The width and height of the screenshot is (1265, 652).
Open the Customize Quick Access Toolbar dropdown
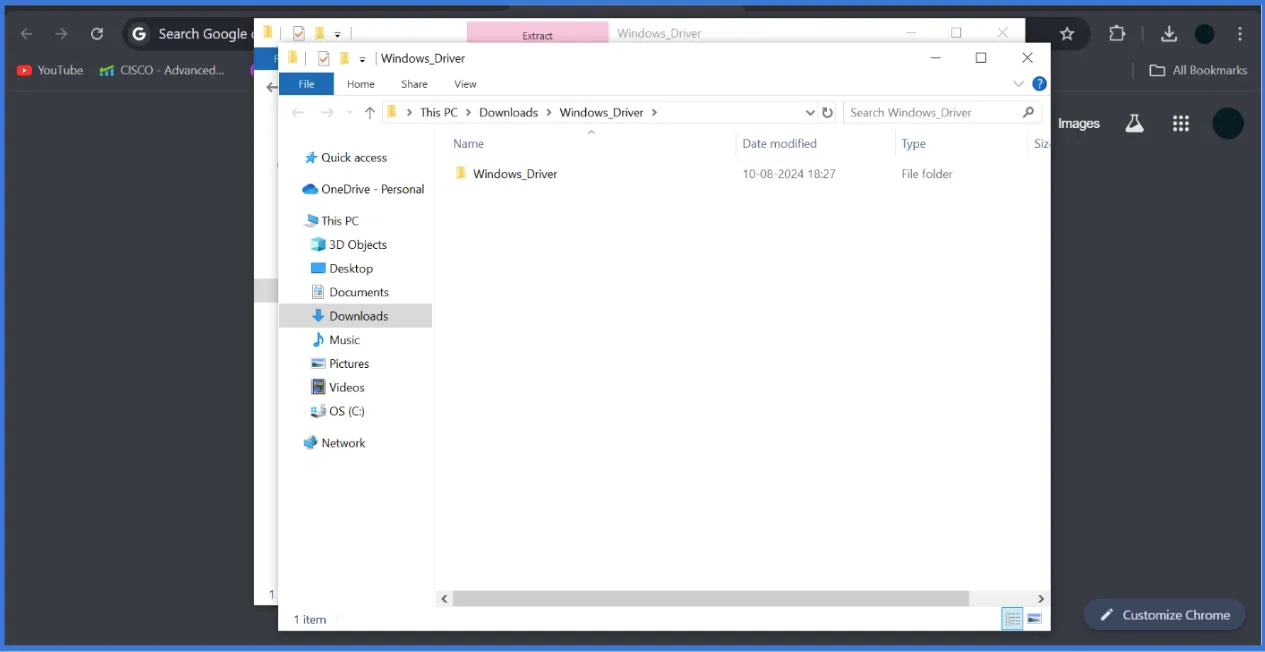pos(362,59)
